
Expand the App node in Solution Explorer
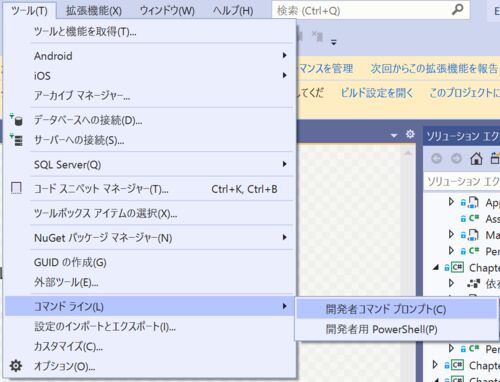[451, 201]
